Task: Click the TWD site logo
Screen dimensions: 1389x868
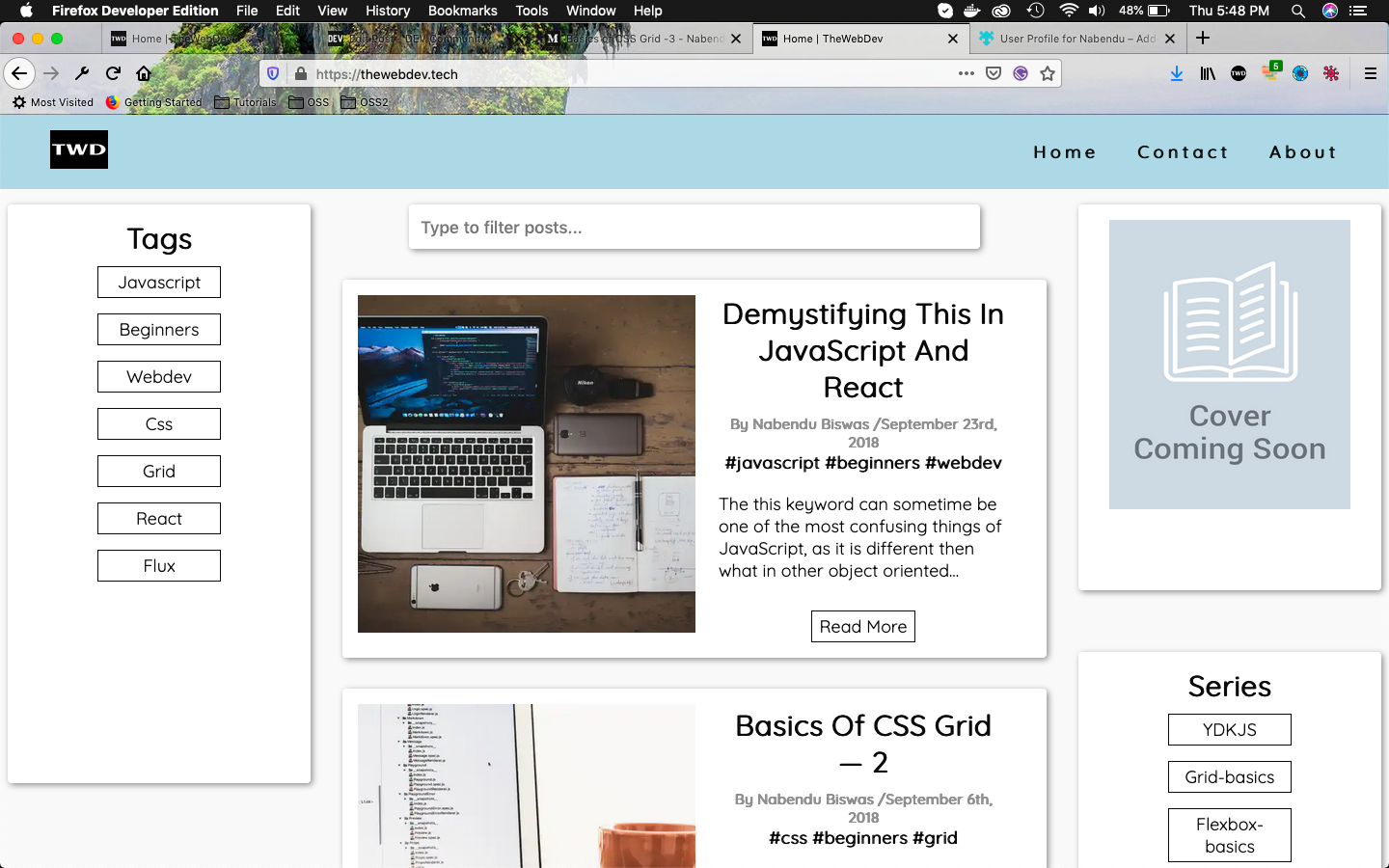Action: pos(79,149)
